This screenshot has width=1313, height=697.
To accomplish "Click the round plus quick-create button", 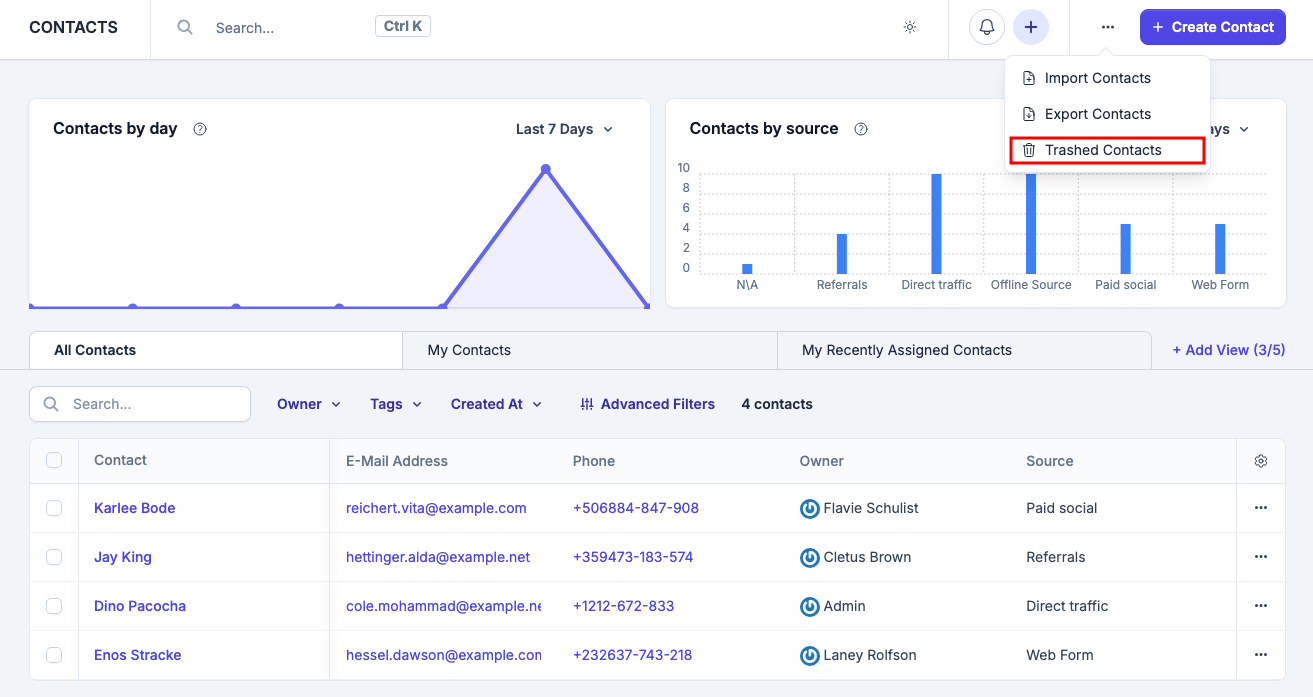I will [1031, 27].
